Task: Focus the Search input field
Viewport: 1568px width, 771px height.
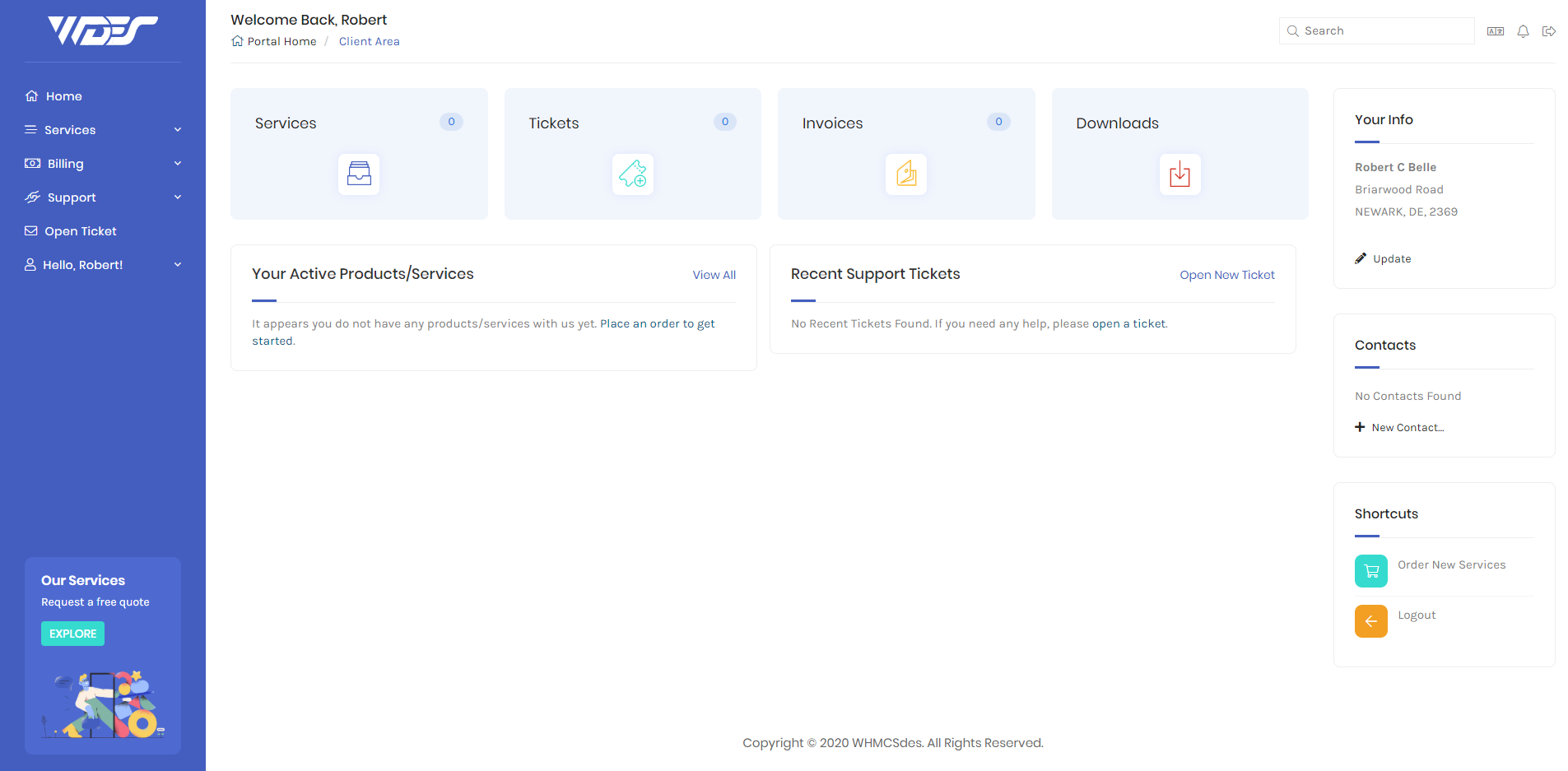Action: coord(1377,31)
